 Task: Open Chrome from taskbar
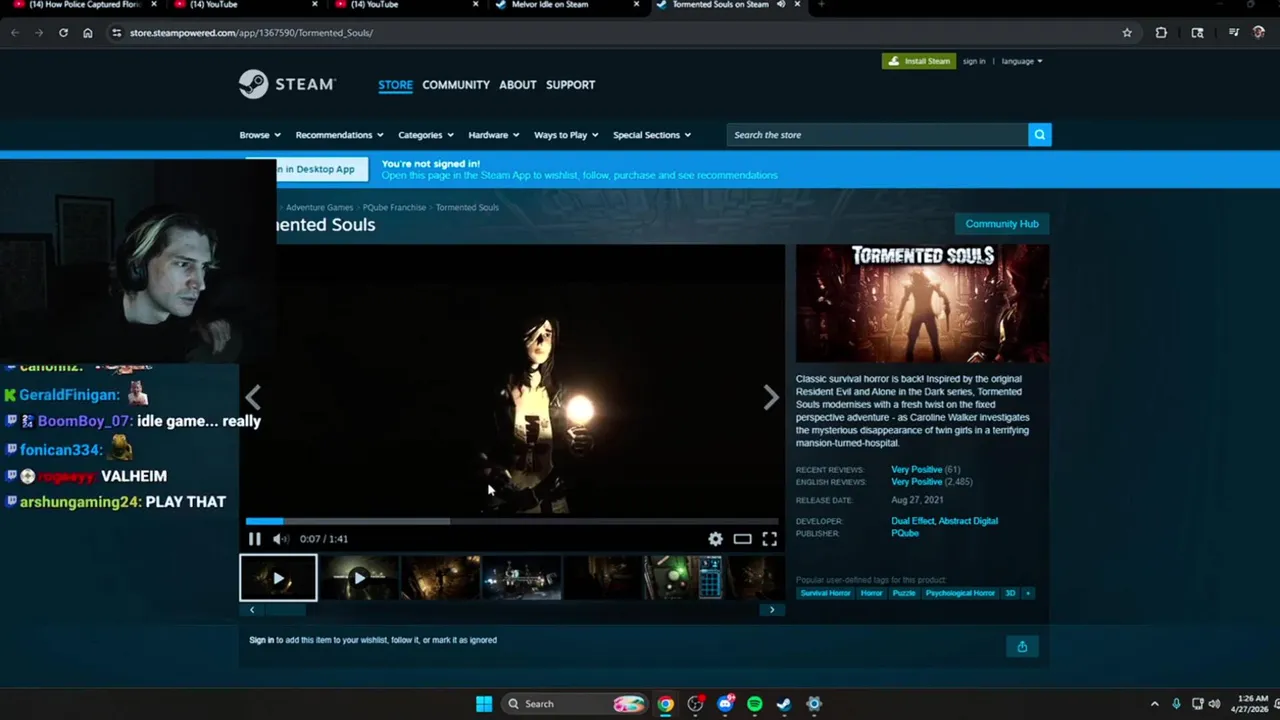(x=665, y=704)
